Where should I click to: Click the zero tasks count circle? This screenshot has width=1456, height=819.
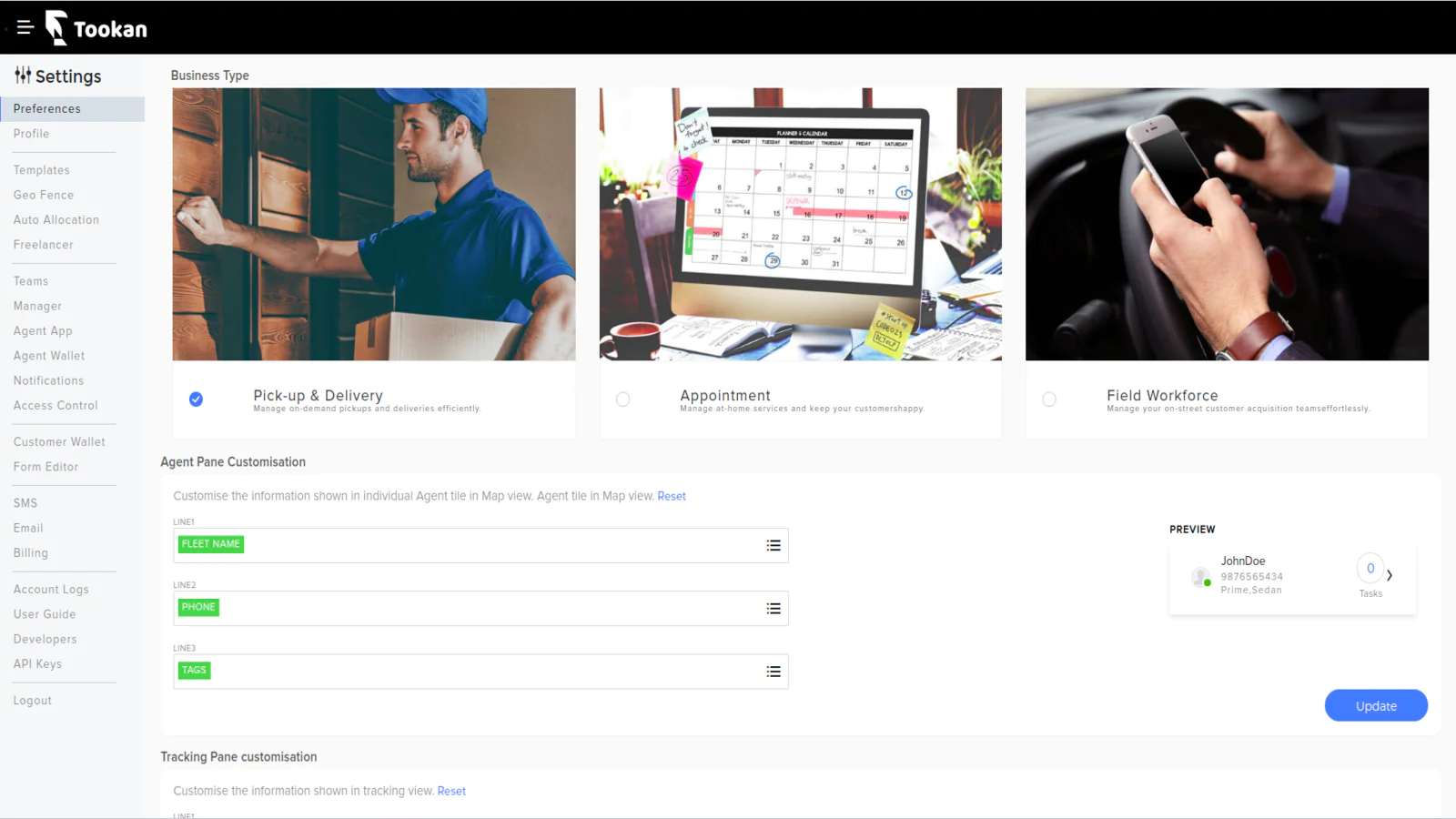pos(1370,569)
